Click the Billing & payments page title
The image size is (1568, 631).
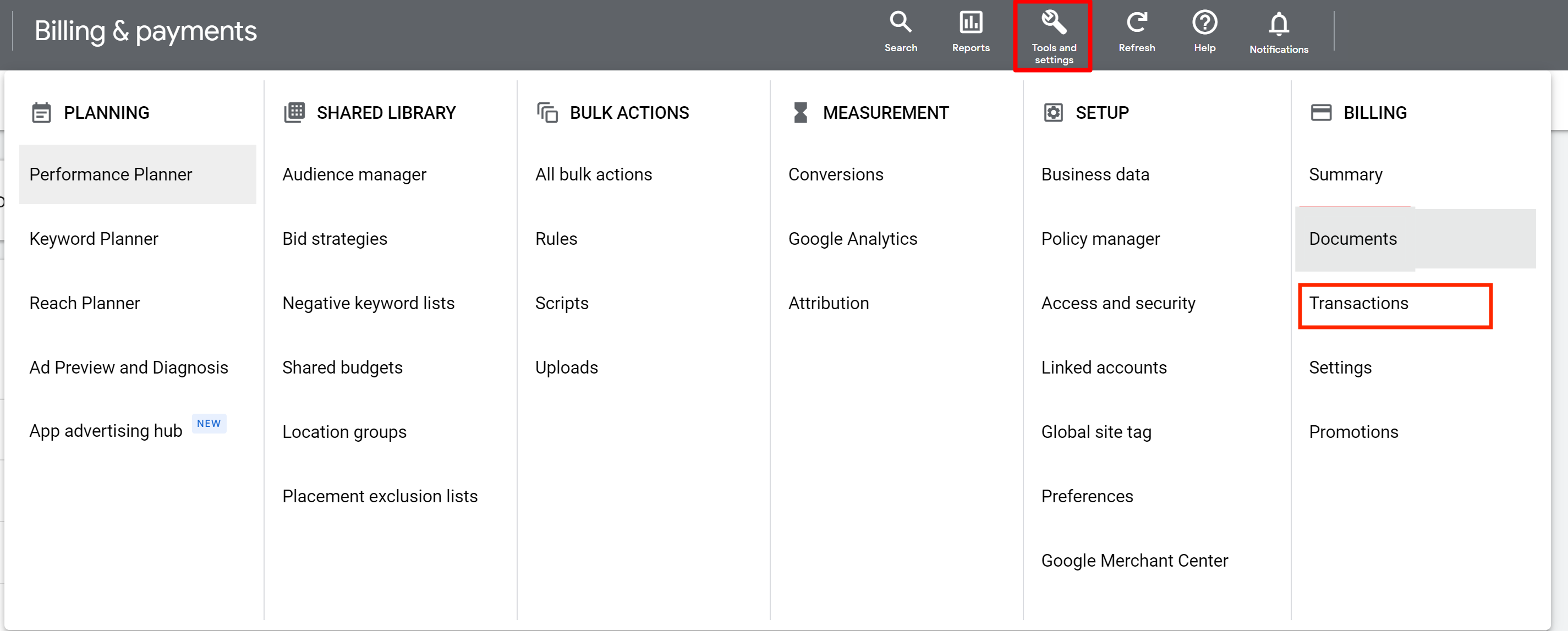tap(145, 31)
